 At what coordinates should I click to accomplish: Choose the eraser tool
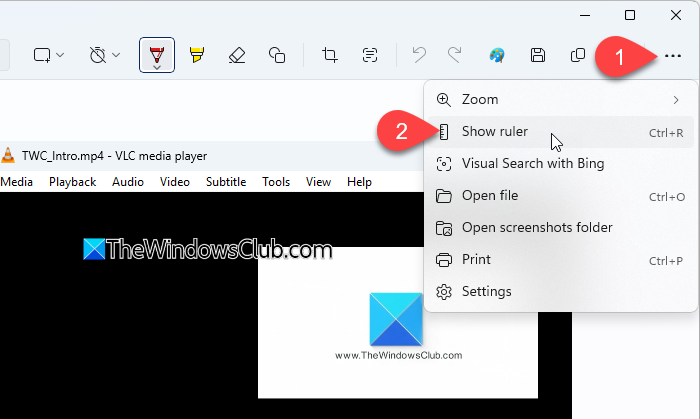click(237, 55)
